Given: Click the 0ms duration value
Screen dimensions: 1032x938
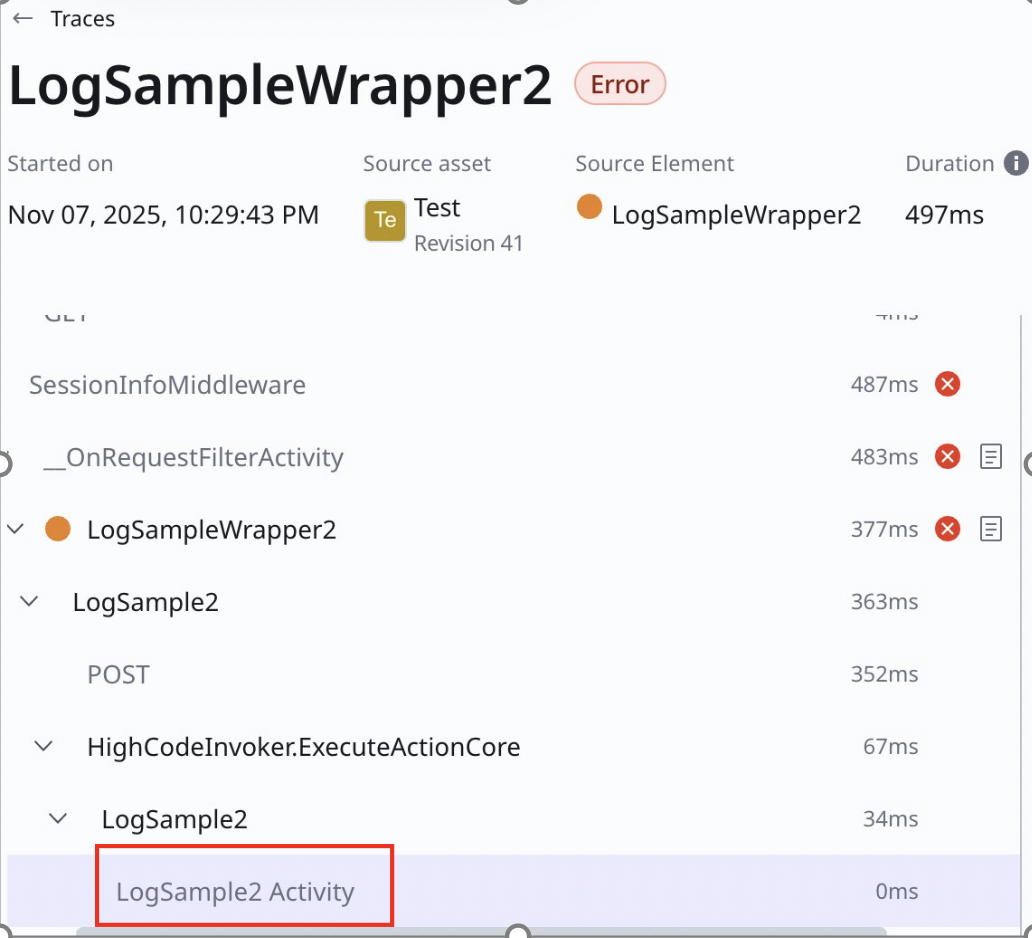Looking at the screenshot, I should point(896,891).
